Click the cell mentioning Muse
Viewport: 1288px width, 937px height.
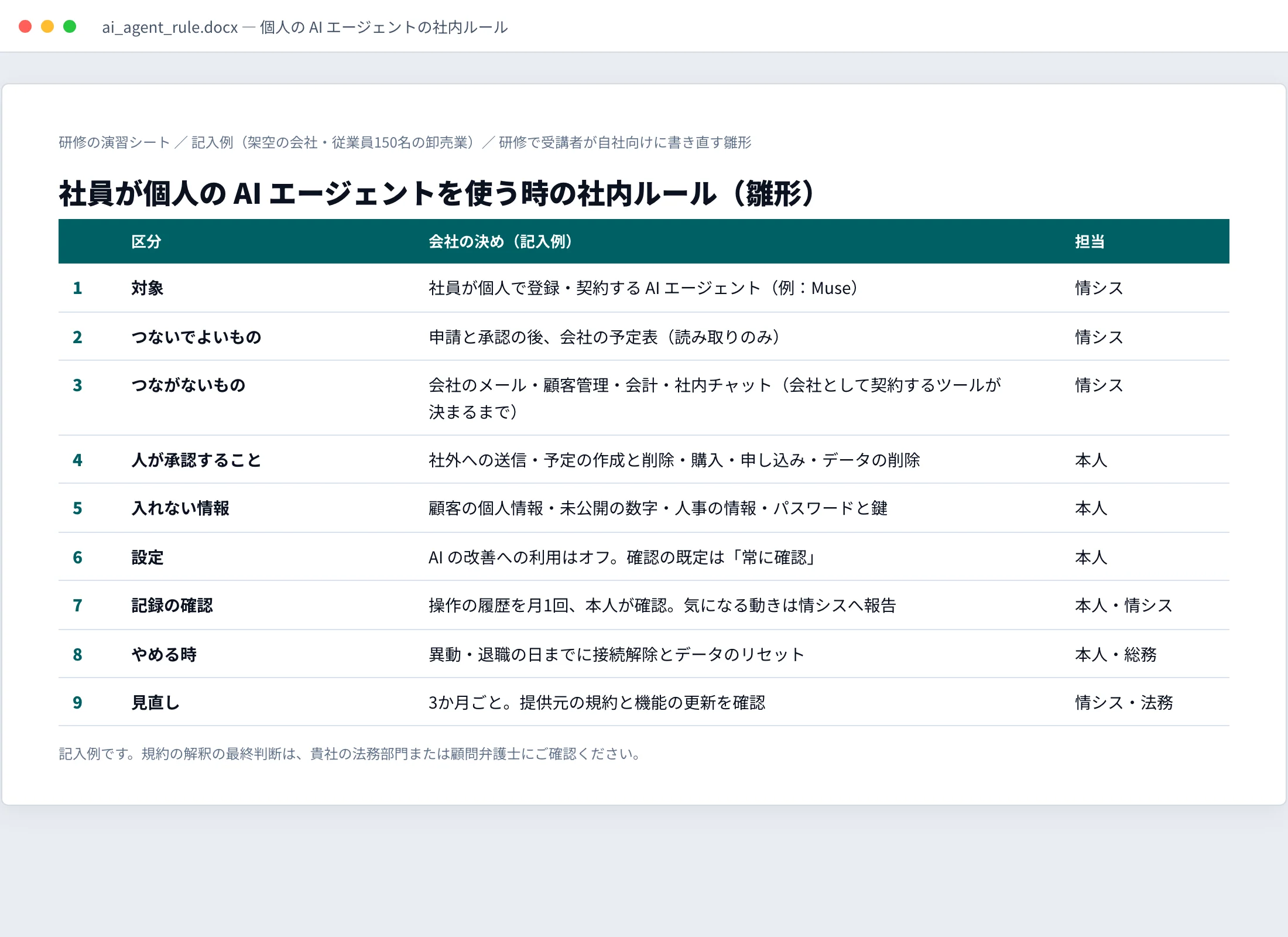pyautogui.click(x=643, y=288)
